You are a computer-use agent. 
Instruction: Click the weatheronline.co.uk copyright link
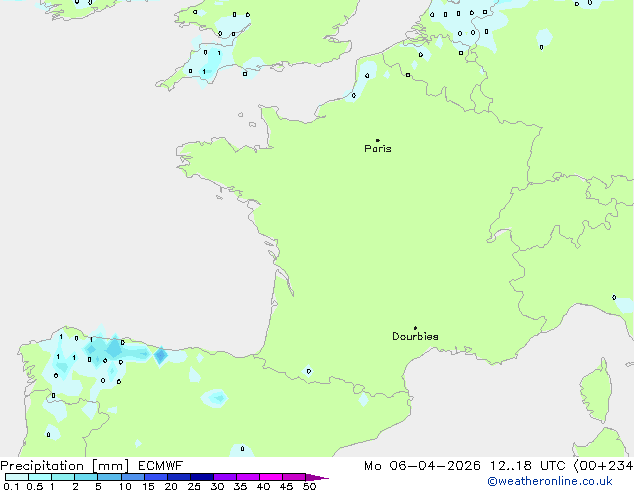549,481
